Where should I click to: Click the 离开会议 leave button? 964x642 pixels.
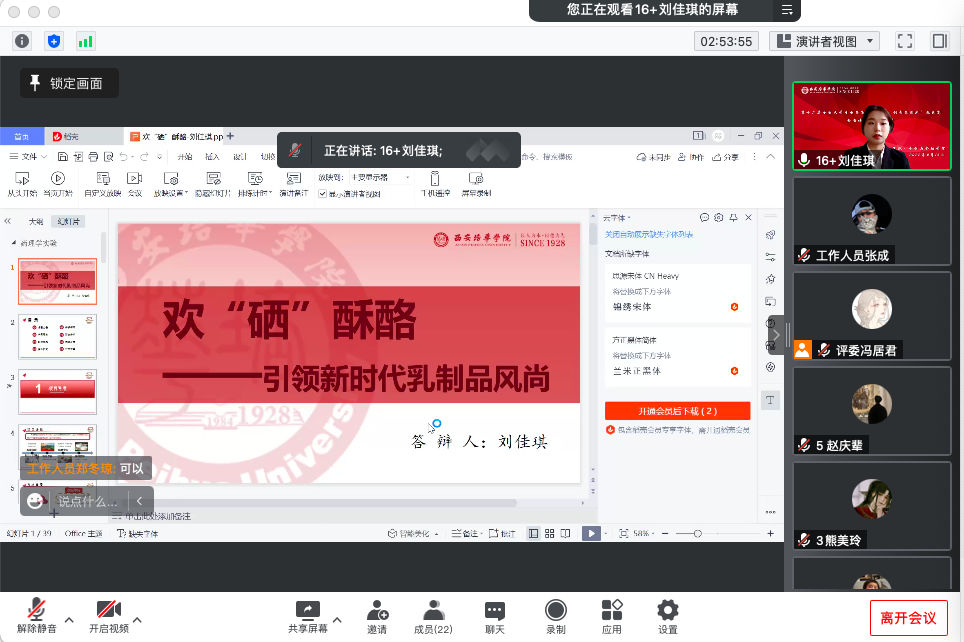pyautogui.click(x=908, y=618)
